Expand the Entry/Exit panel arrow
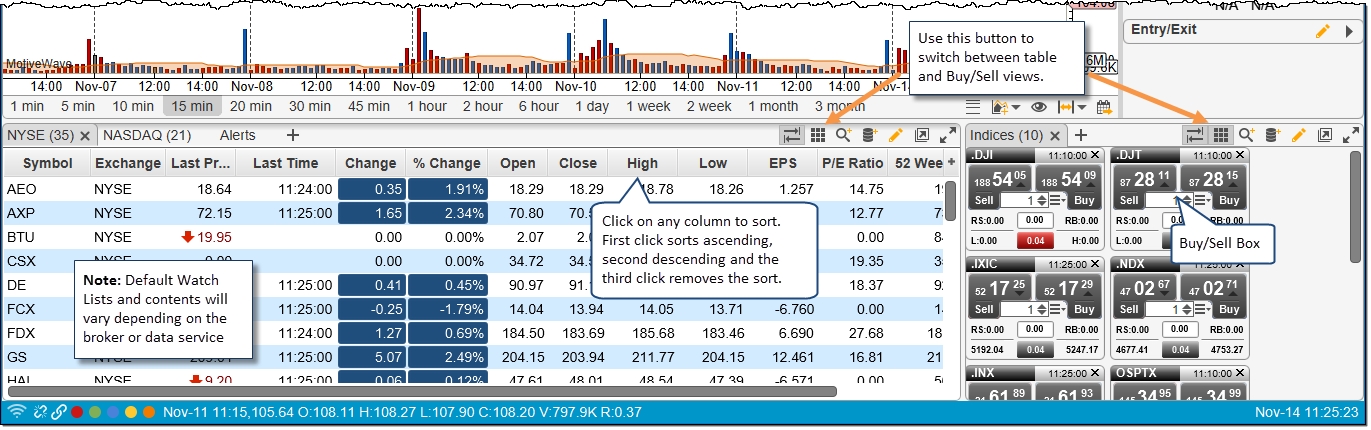This screenshot has width=1371, height=430. 1349,30
